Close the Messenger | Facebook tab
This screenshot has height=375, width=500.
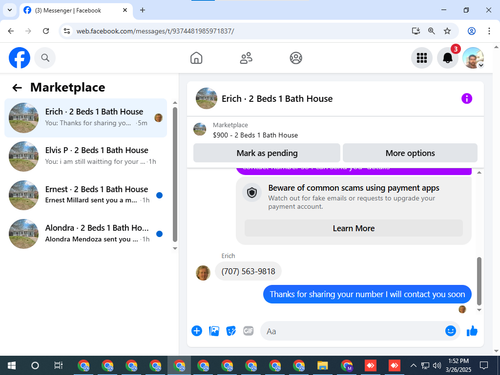click(x=125, y=10)
